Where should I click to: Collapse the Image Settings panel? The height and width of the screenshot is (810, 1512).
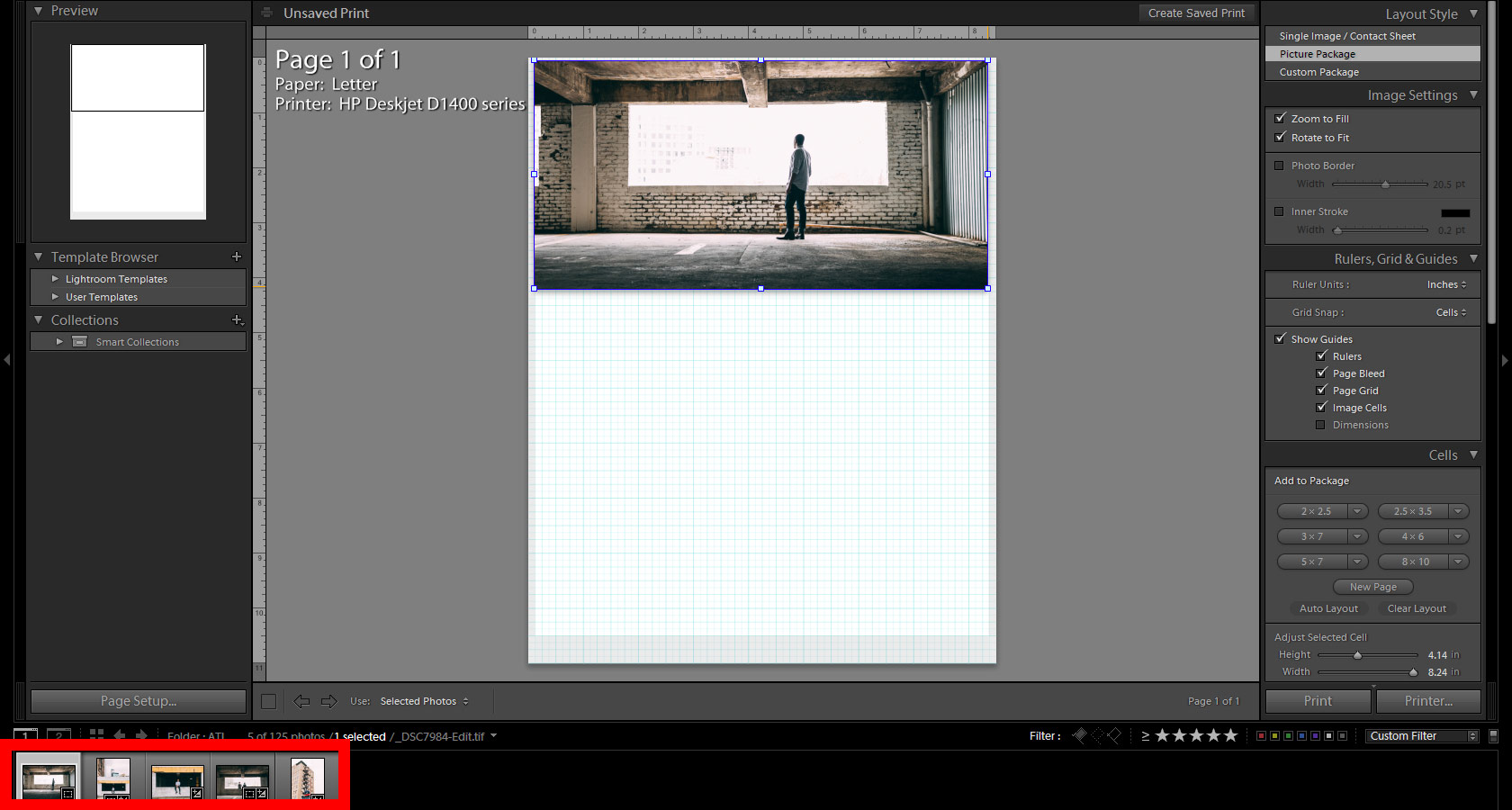coord(1473,94)
